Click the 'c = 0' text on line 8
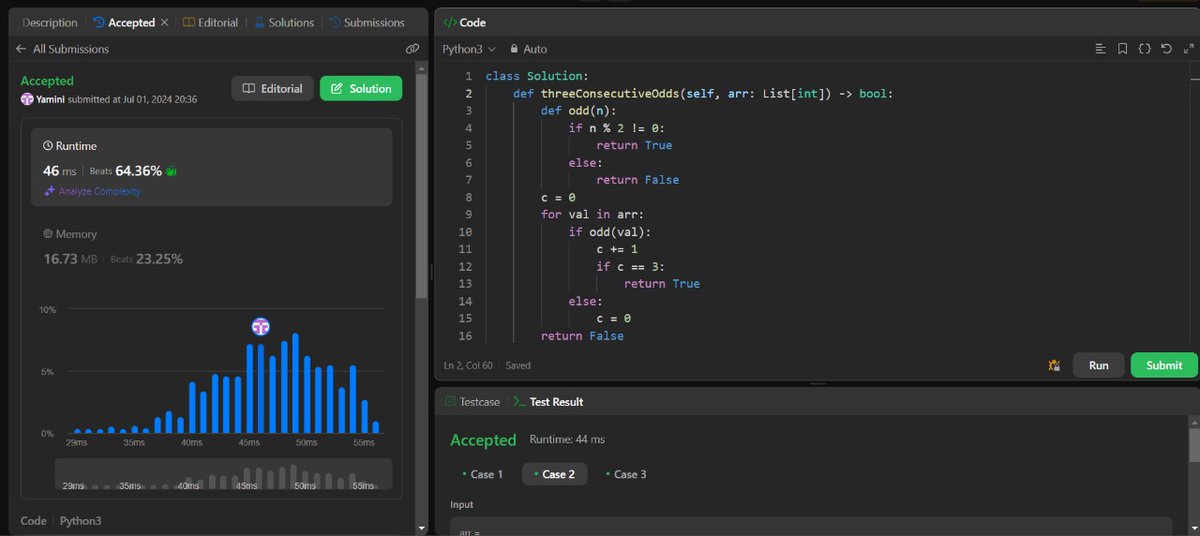 pyautogui.click(x=558, y=197)
